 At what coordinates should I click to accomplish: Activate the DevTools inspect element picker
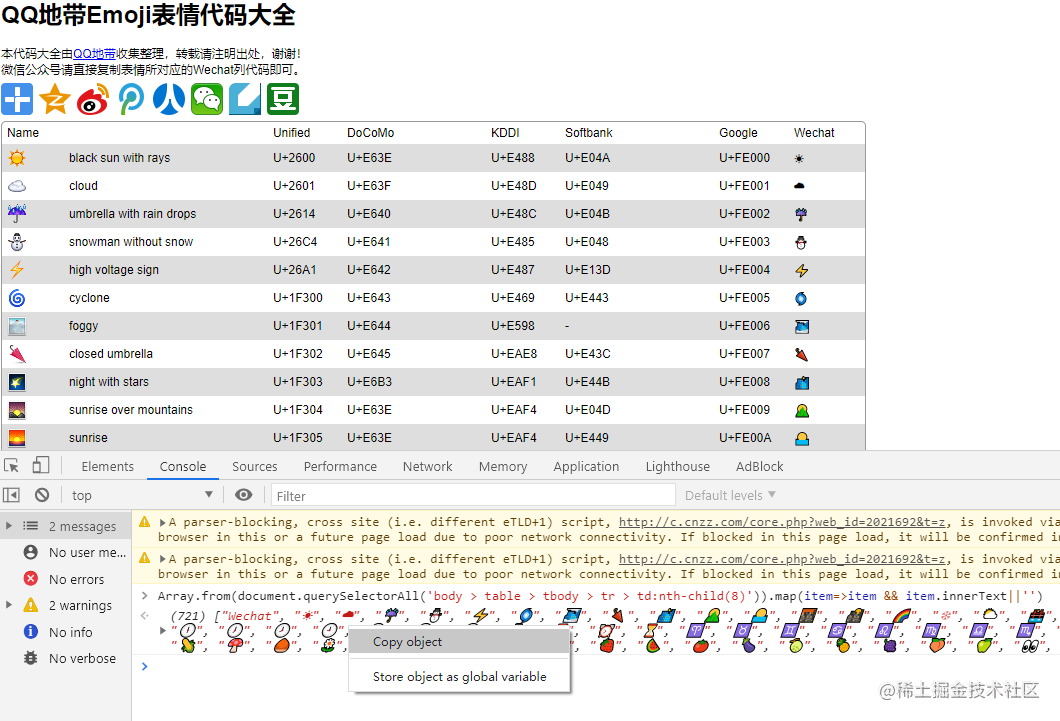point(11,466)
